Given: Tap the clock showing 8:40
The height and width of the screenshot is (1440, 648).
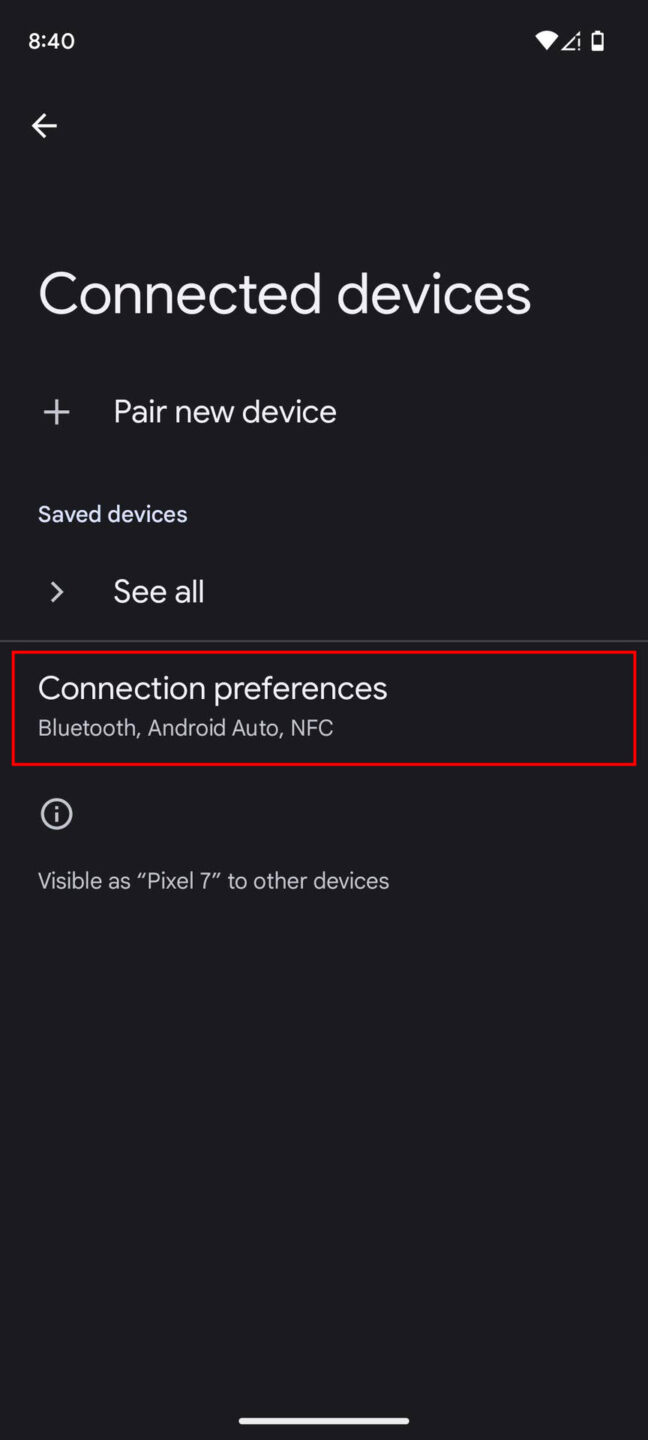Looking at the screenshot, I should 50,40.
